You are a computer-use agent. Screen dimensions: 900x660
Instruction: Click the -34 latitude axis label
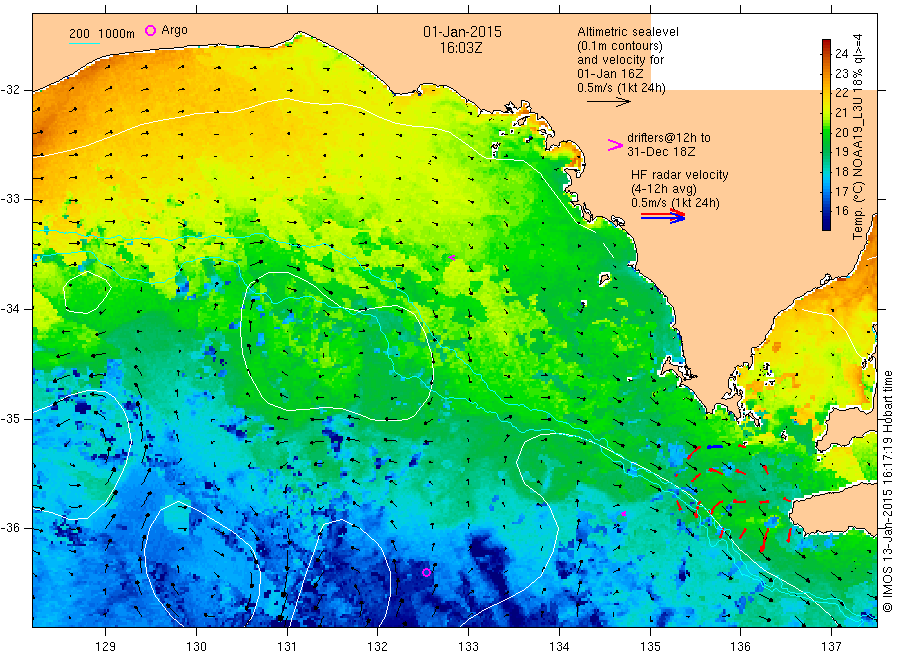pos(10,309)
